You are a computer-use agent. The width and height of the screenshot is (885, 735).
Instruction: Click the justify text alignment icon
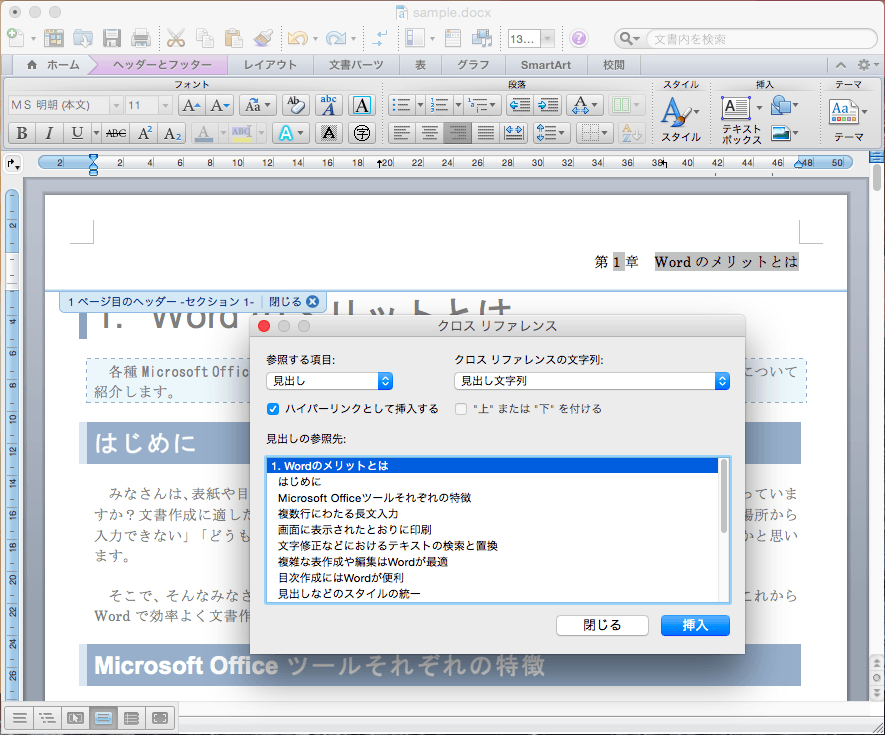[485, 133]
